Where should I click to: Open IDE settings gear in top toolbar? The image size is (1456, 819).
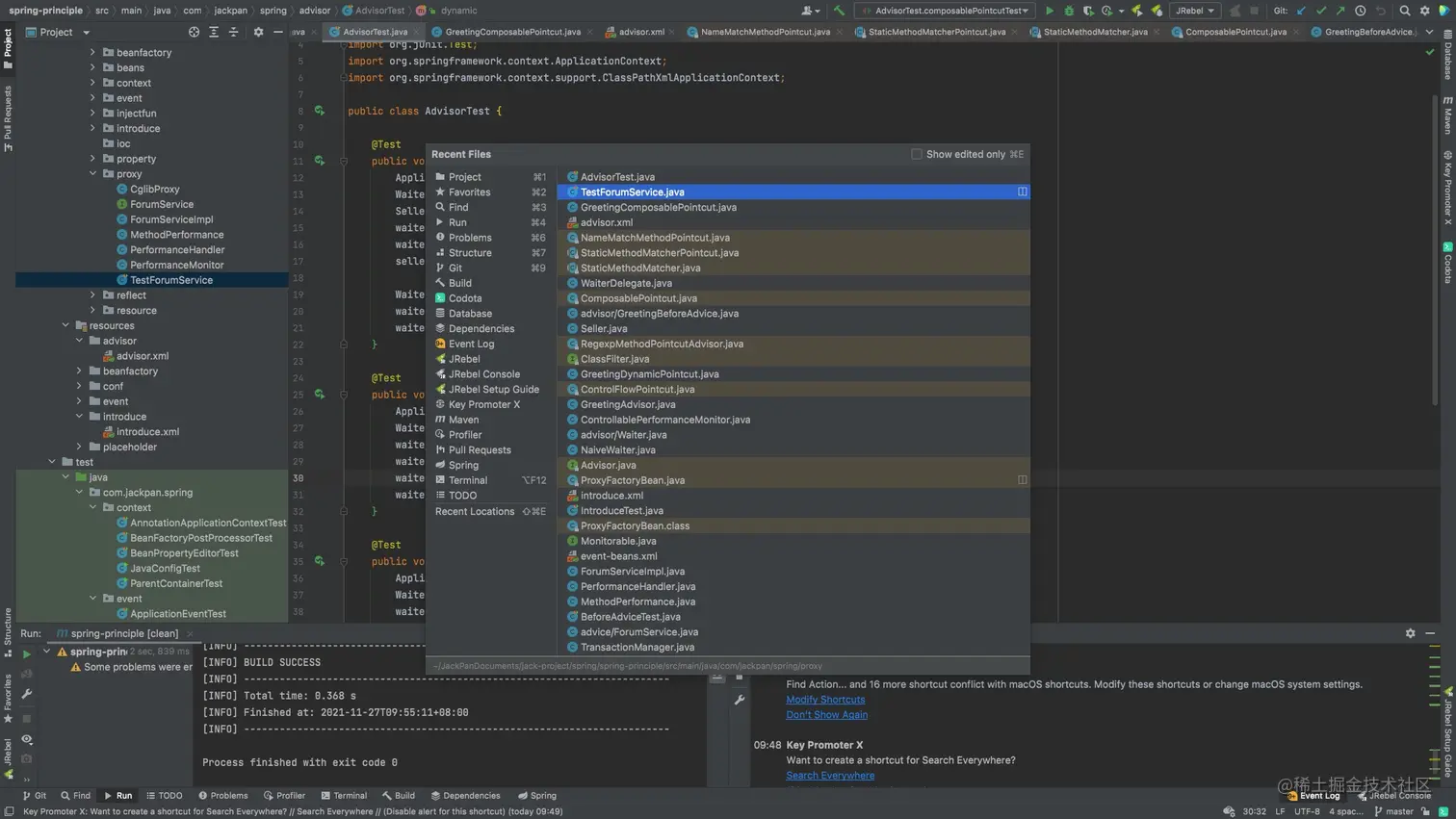pyautogui.click(x=1425, y=11)
